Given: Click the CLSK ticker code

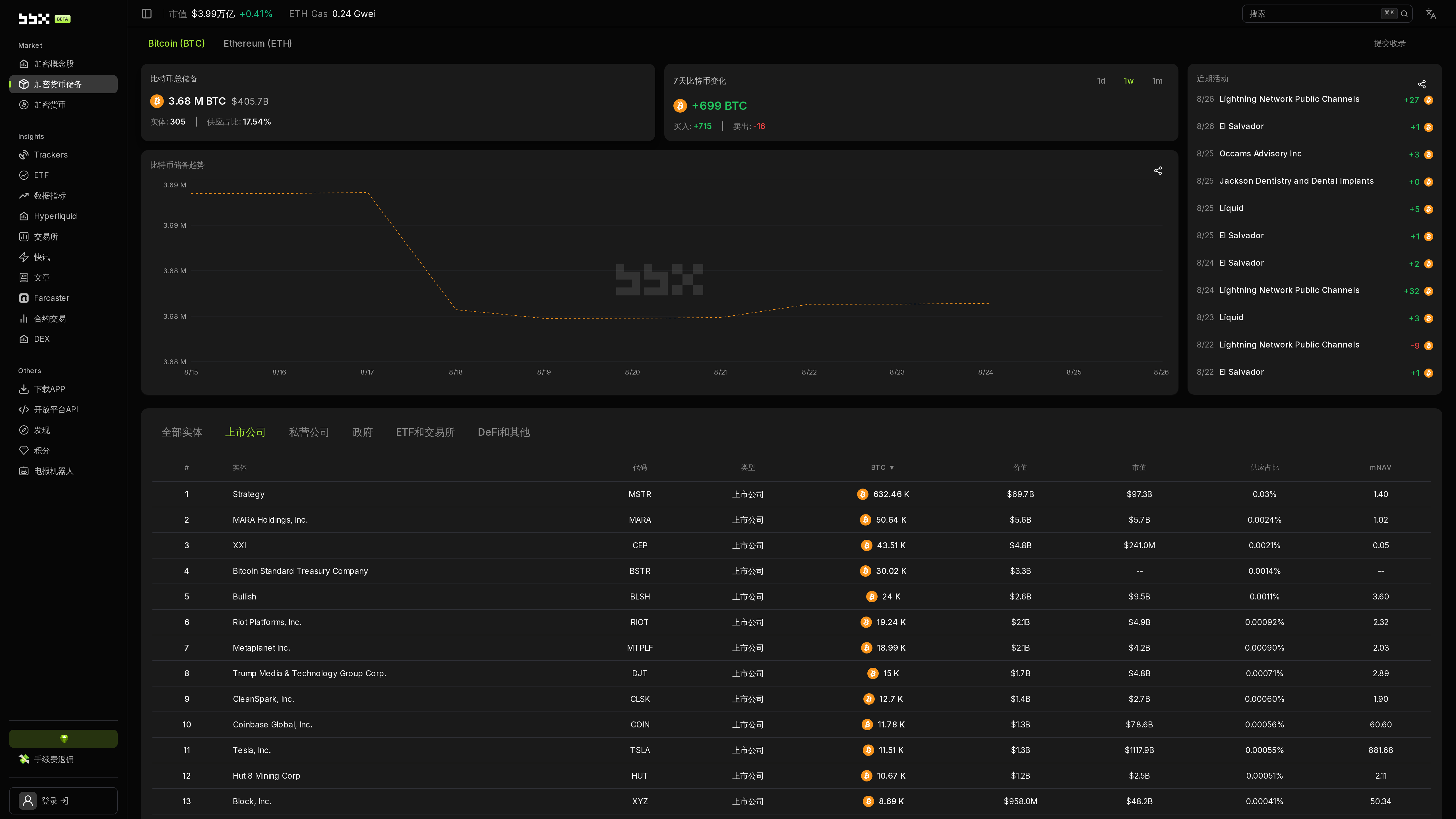Looking at the screenshot, I should (640, 699).
